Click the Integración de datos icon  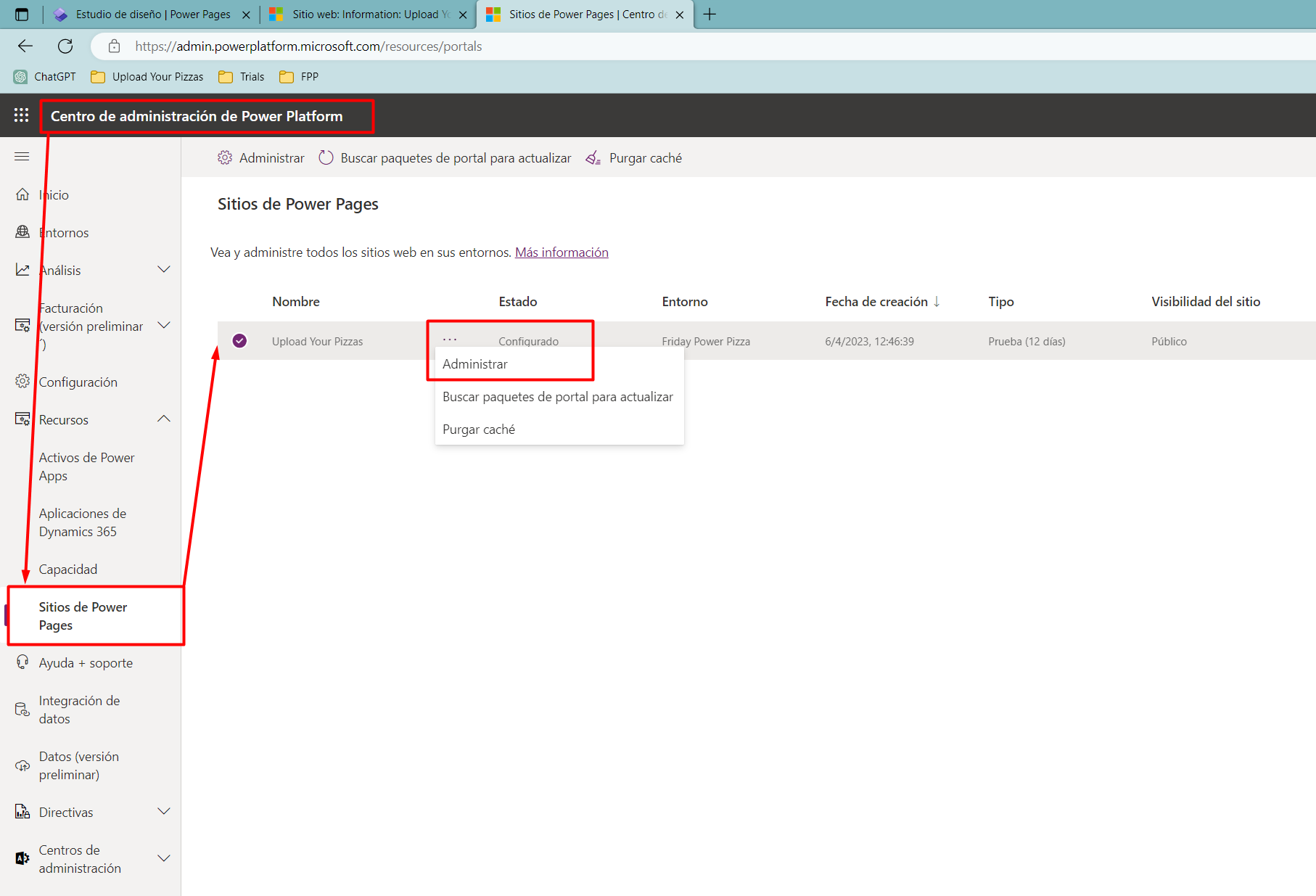pos(22,710)
